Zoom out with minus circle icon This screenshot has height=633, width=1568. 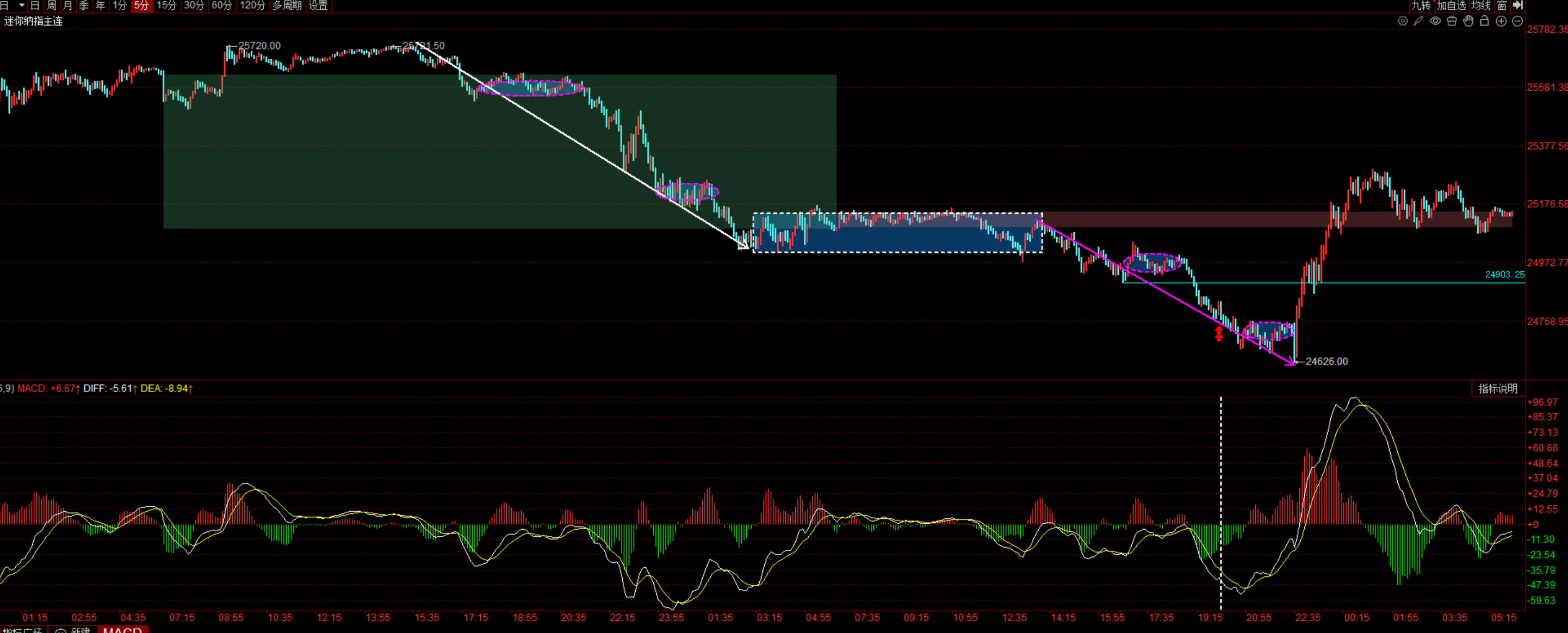tap(1517, 21)
